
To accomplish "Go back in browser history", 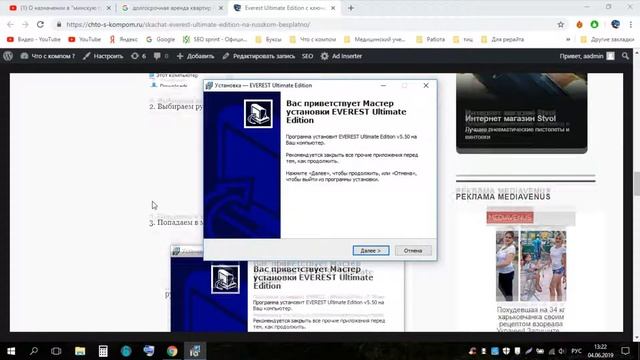I will [x=10, y=24].
